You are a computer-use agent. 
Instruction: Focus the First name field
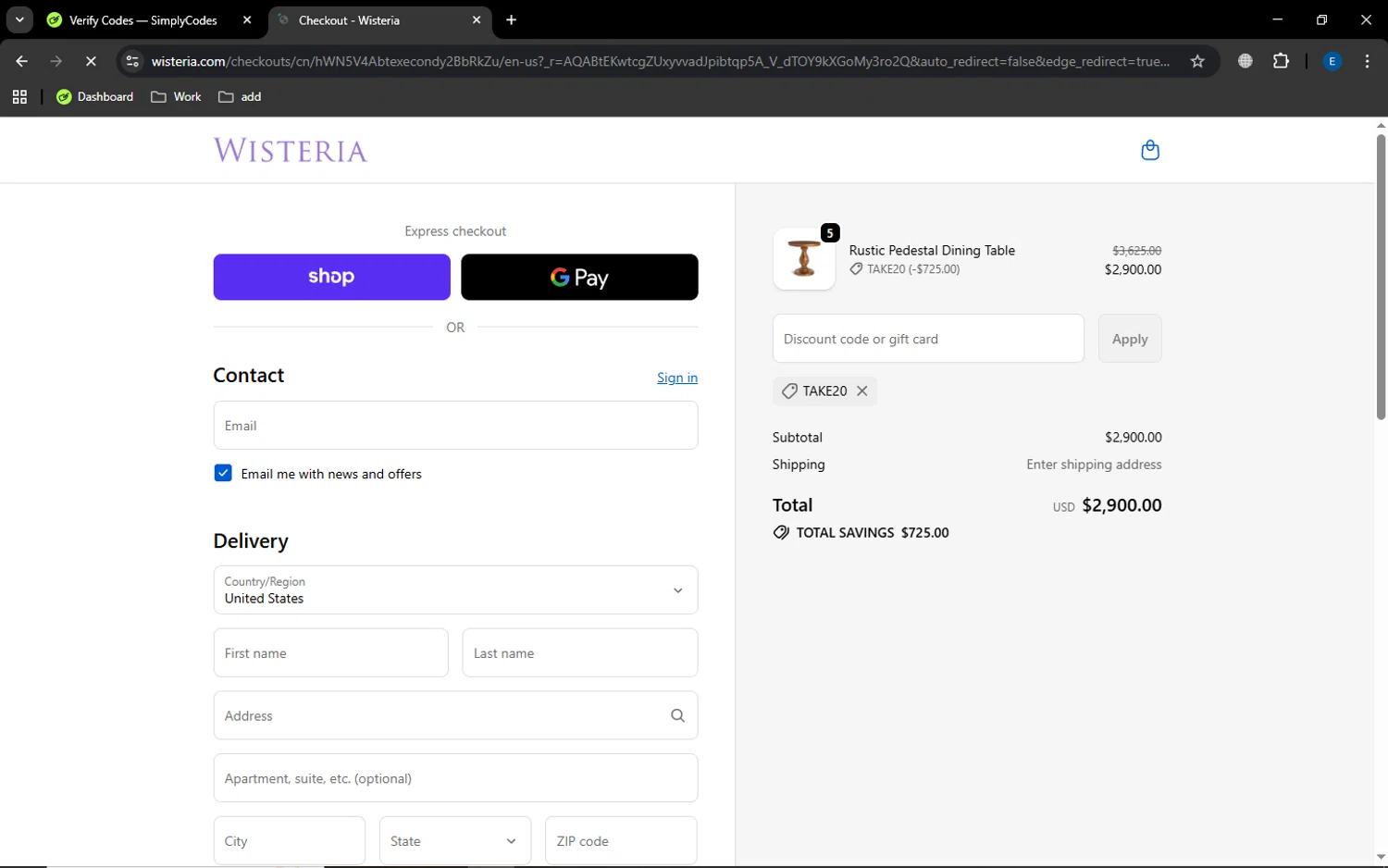point(330,652)
